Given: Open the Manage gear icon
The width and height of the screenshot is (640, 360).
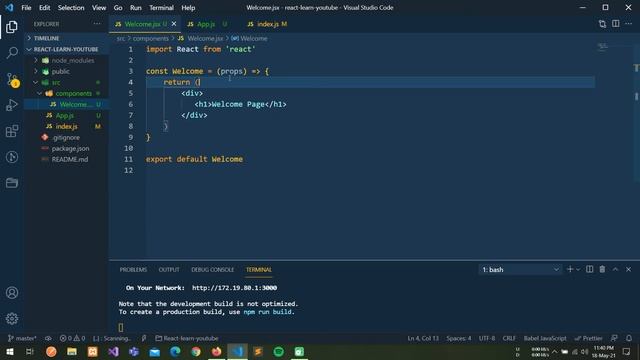Looking at the screenshot, I should (x=12, y=318).
